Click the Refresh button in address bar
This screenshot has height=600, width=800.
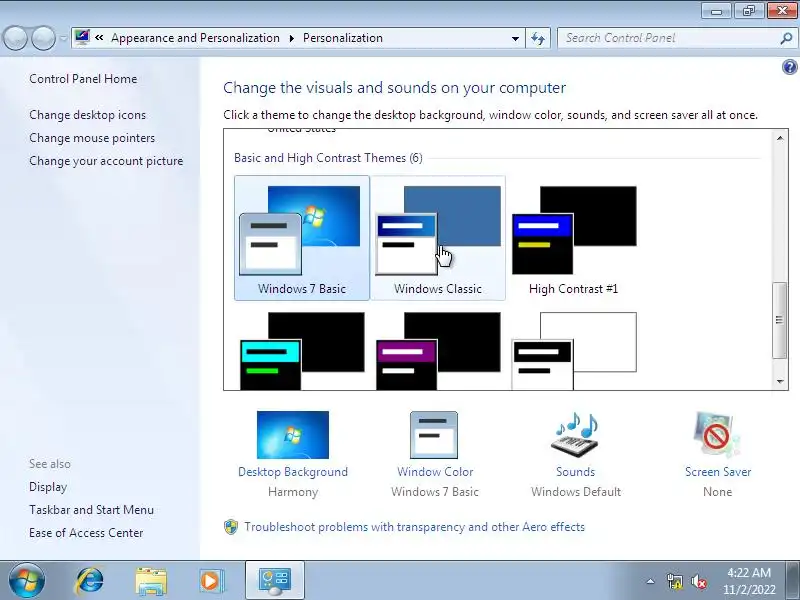(x=538, y=38)
